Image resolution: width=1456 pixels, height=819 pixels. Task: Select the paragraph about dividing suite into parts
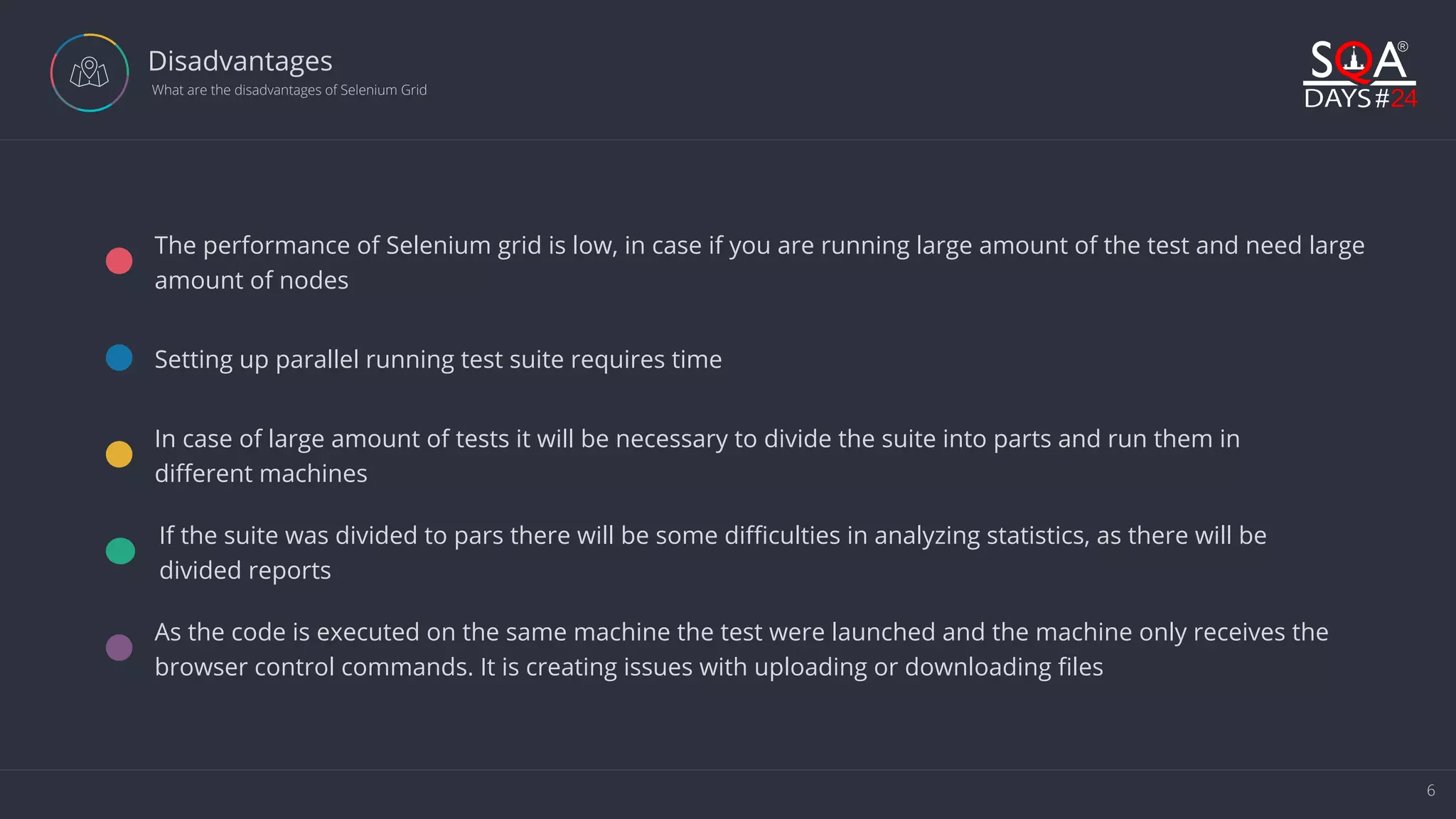pyautogui.click(x=697, y=456)
